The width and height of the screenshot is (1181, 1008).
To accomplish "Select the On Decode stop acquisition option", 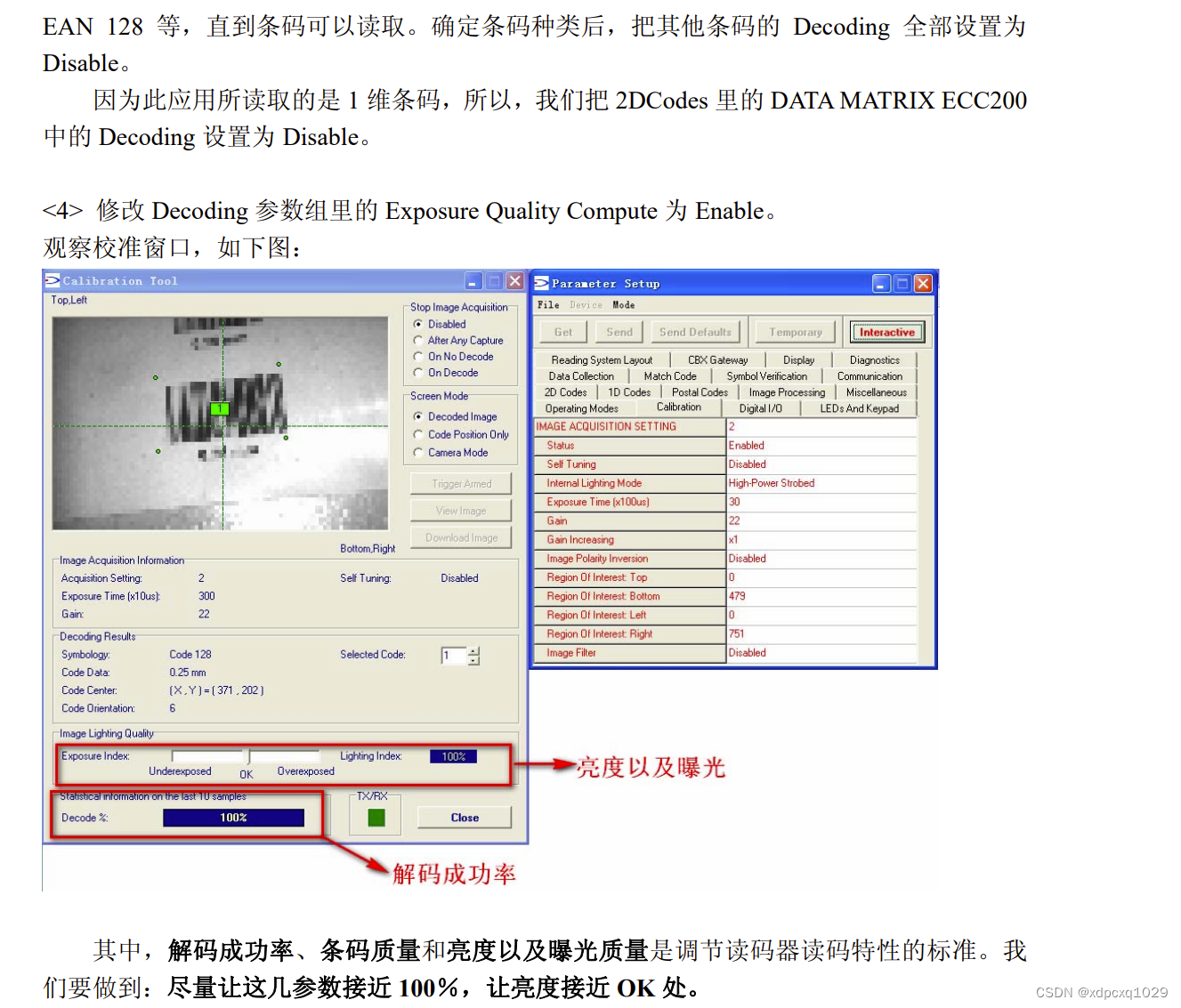I will click(x=418, y=372).
